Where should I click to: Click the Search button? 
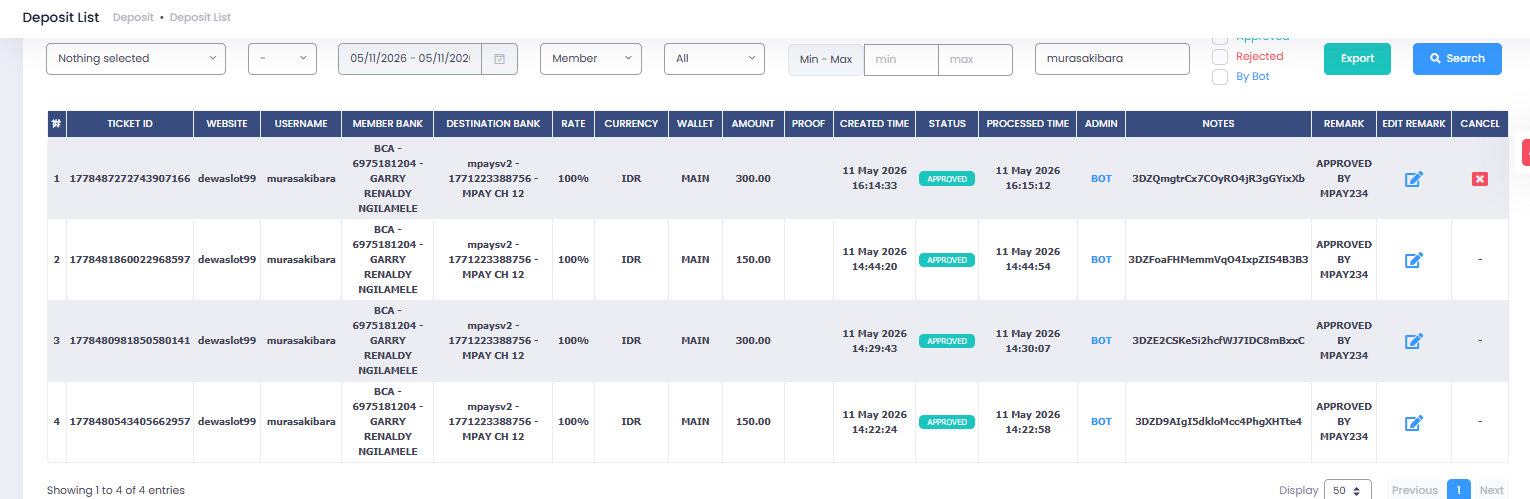(1457, 59)
